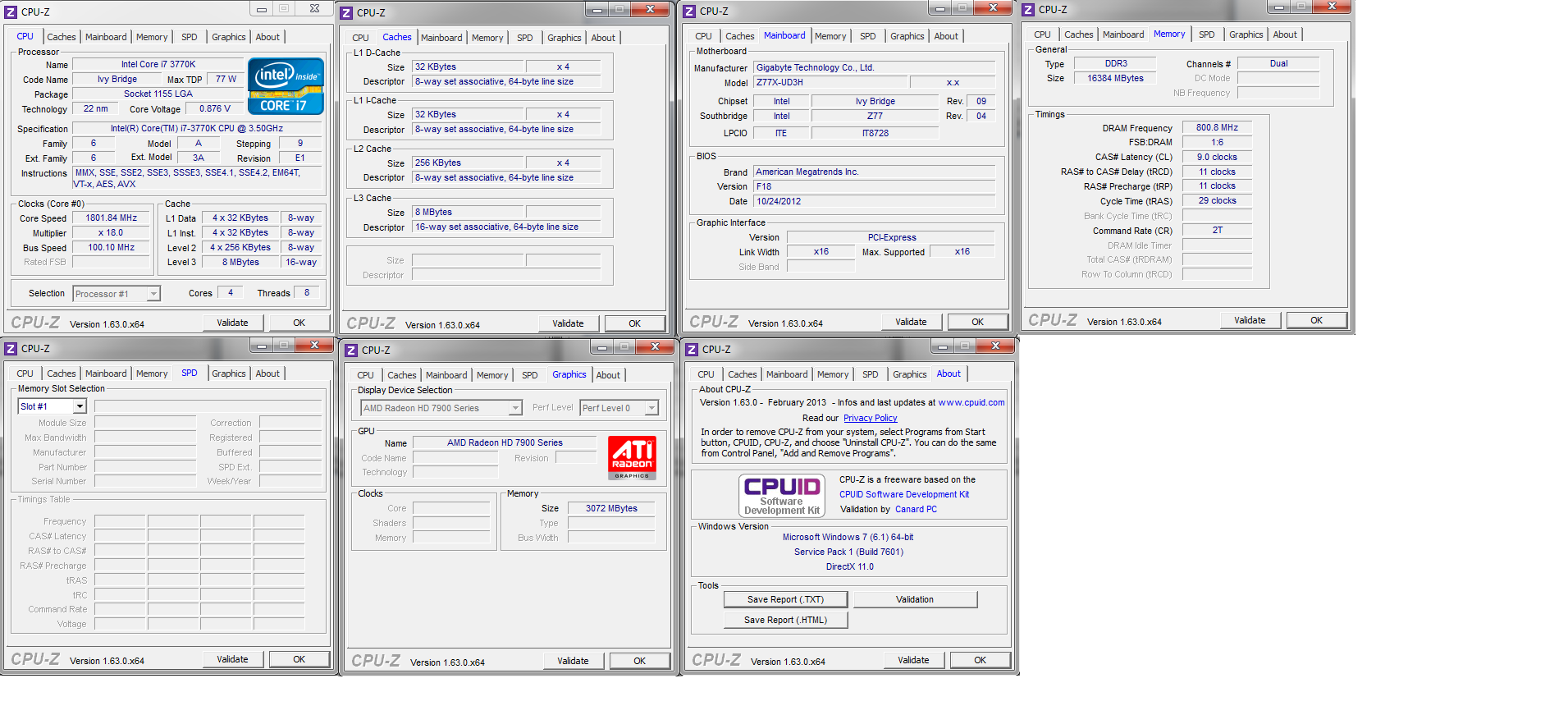The image size is (1568, 715).
Task: Click the Save Report (.TXT) button
Action: 785,599
